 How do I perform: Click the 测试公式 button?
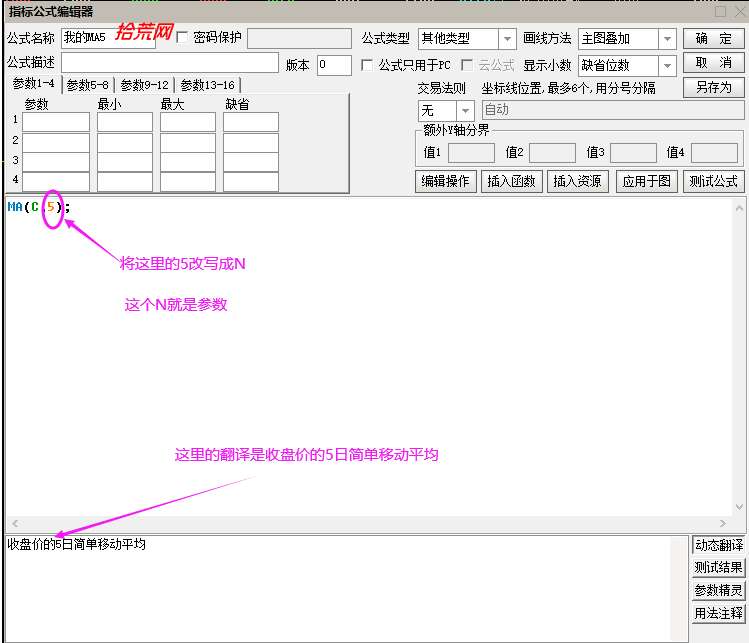[713, 181]
